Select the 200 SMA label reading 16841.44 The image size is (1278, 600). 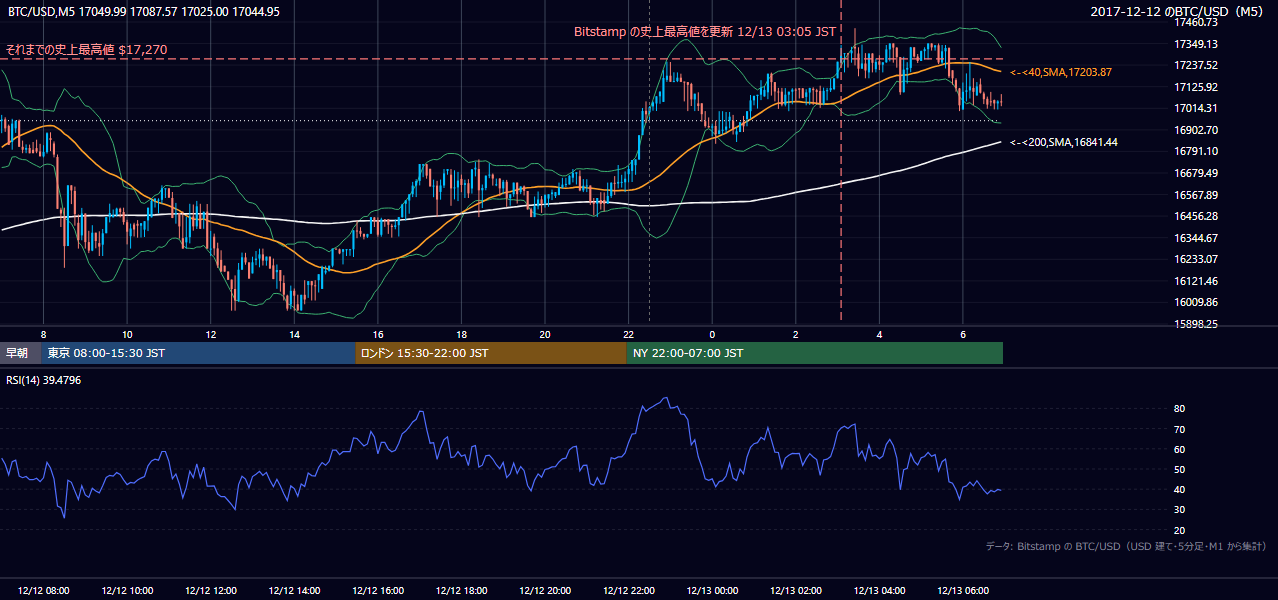1064,143
